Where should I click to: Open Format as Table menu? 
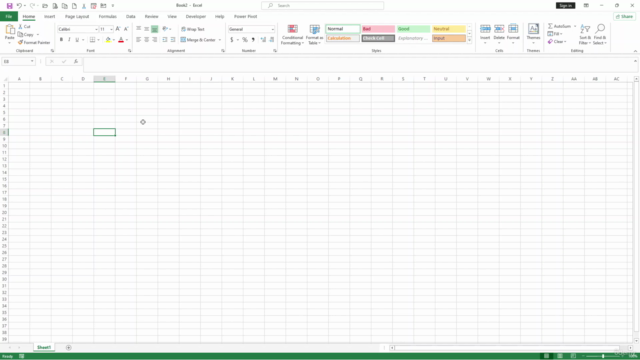314,34
